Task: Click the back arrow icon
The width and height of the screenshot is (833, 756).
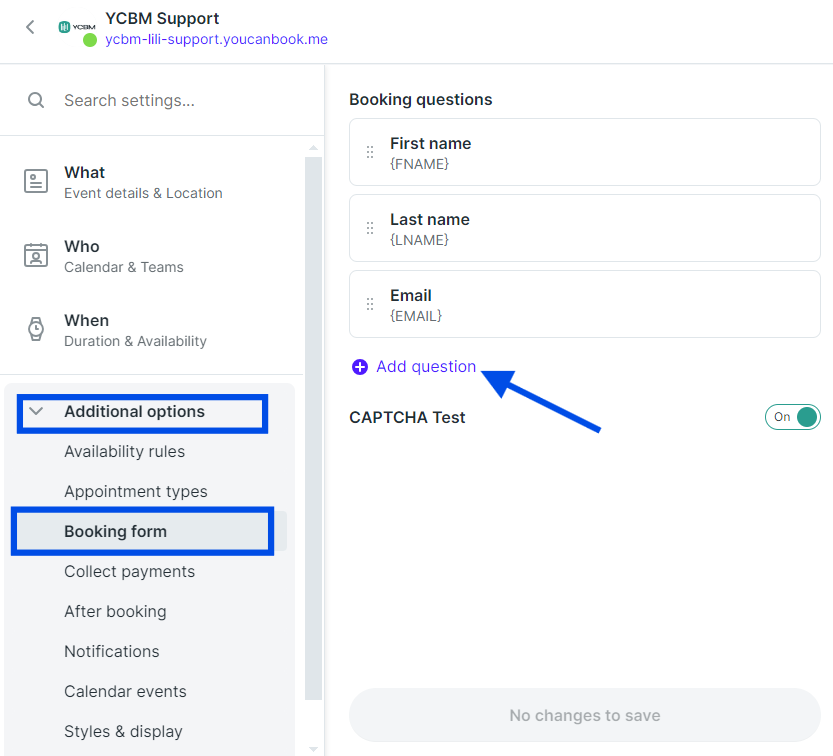Action: [30, 27]
